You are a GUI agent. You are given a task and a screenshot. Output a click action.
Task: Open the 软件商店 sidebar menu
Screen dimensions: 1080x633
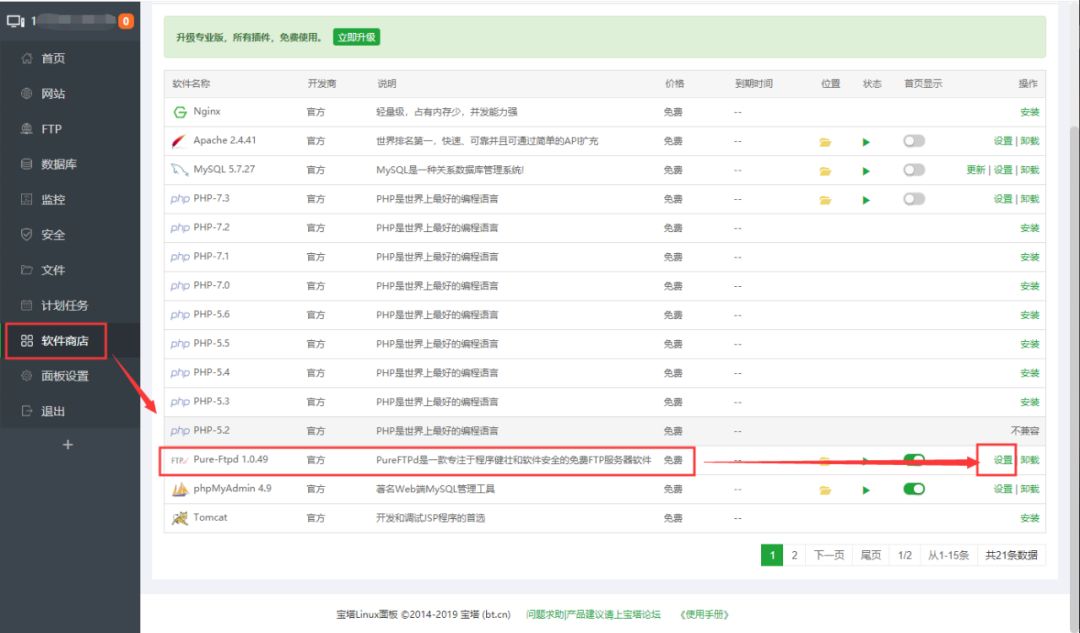pyautogui.click(x=65, y=341)
